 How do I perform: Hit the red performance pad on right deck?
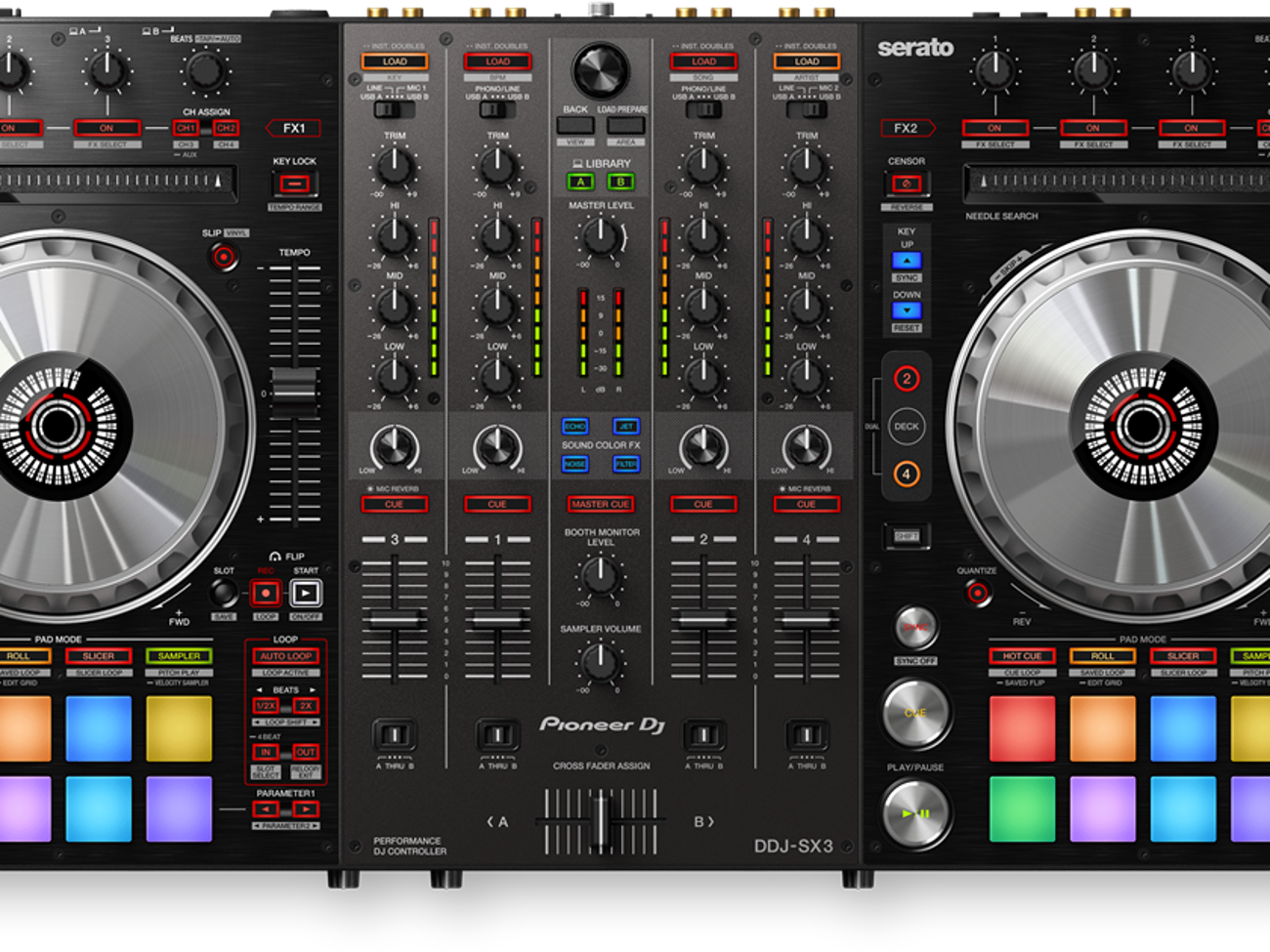(1022, 728)
